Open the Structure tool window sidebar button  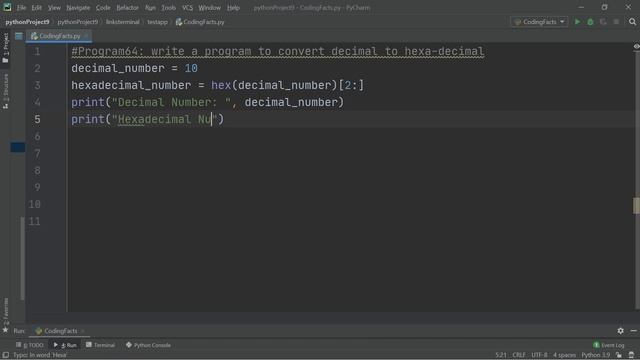[x=5, y=91]
